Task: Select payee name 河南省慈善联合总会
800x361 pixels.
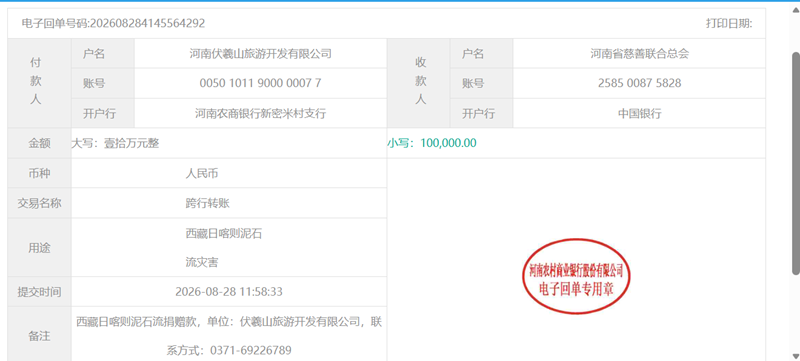Action: (x=639, y=54)
